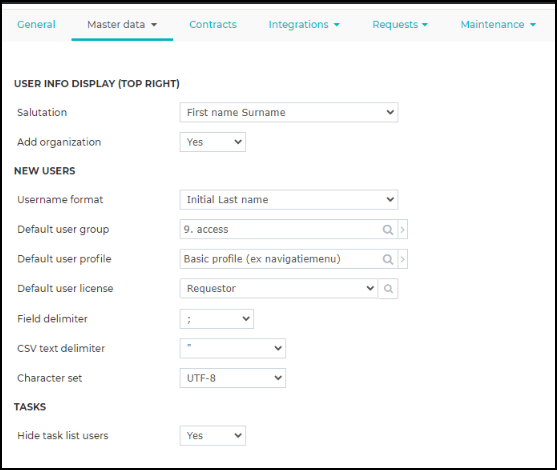The height and width of the screenshot is (470, 557).
Task: Click the CSV text delimiter label
Action: tap(61, 349)
